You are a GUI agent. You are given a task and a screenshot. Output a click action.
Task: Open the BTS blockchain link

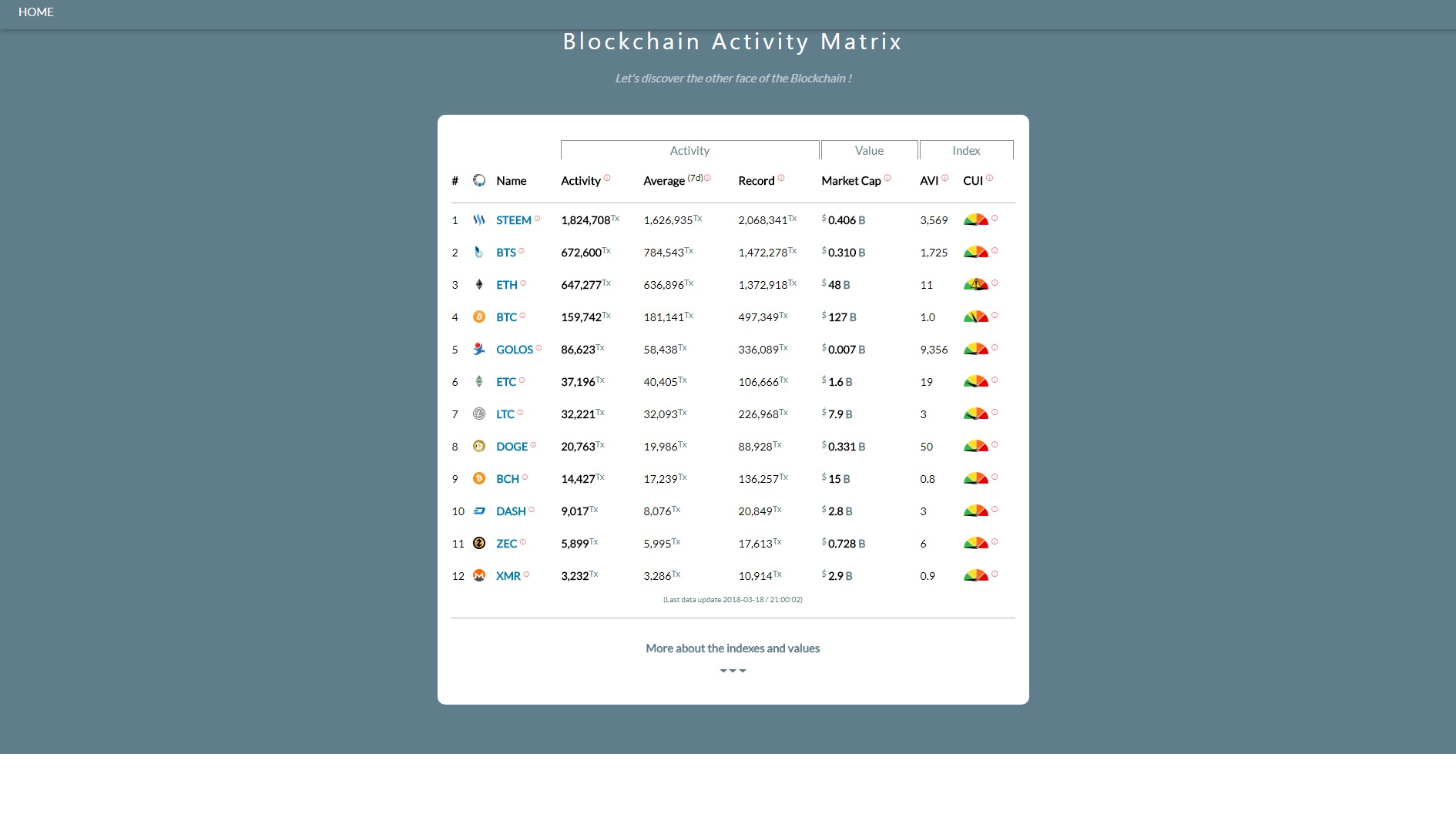(x=506, y=253)
